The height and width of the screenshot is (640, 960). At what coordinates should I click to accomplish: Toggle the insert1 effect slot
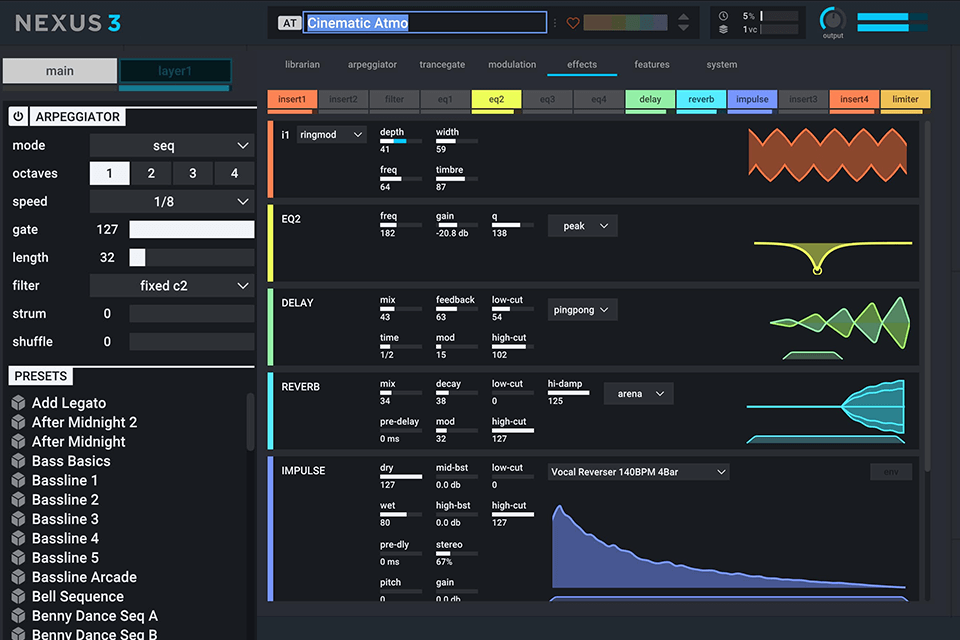[x=292, y=99]
